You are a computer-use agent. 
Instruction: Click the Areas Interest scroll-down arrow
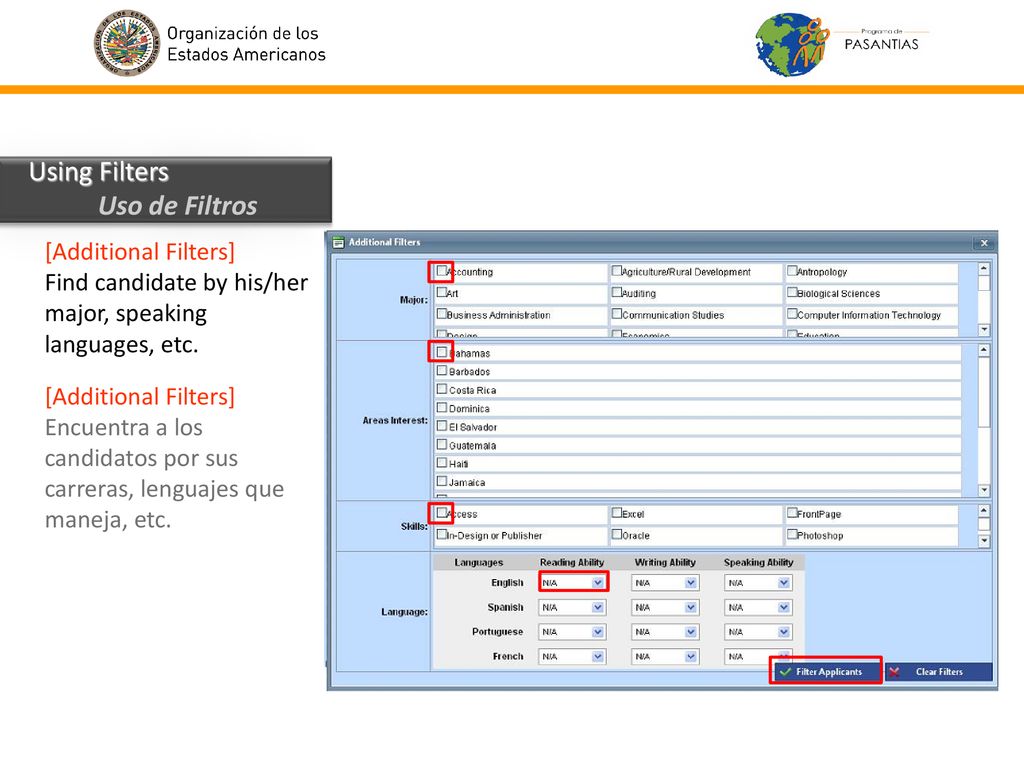click(x=984, y=490)
